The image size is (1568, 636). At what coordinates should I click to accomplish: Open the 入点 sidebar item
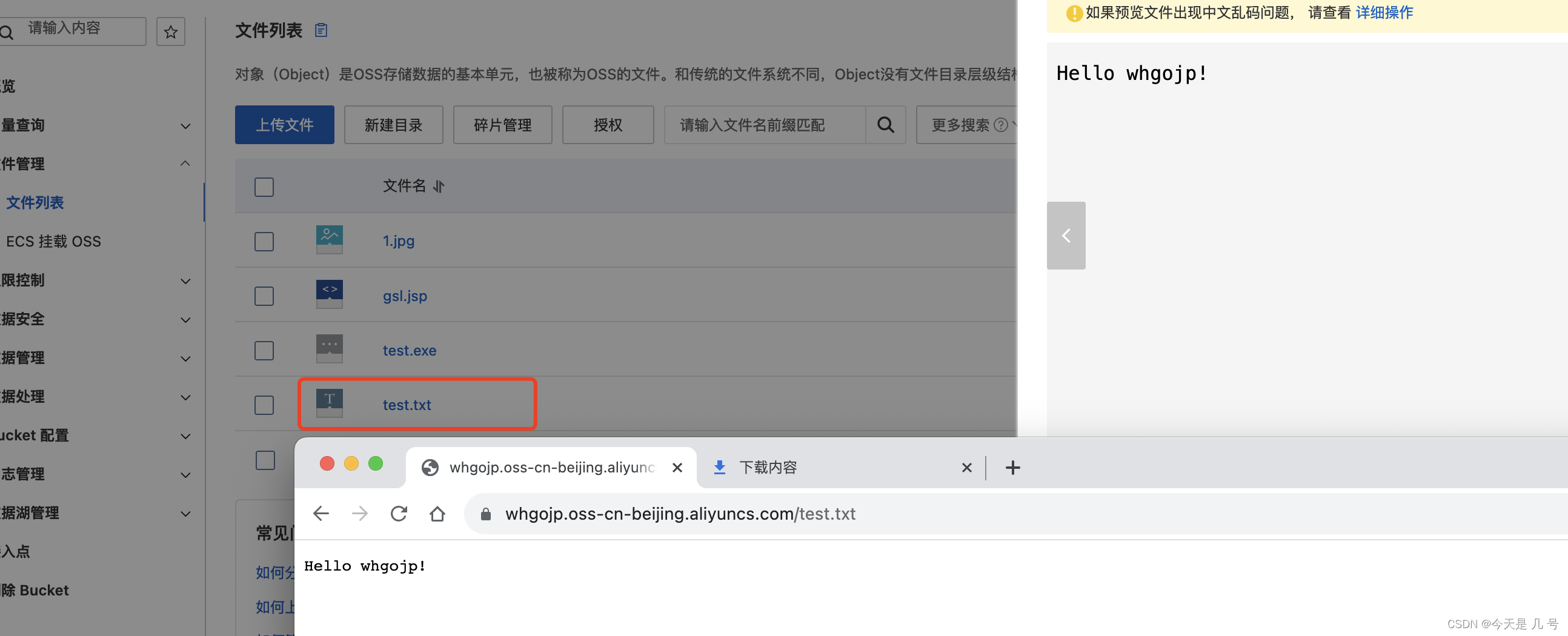point(15,552)
